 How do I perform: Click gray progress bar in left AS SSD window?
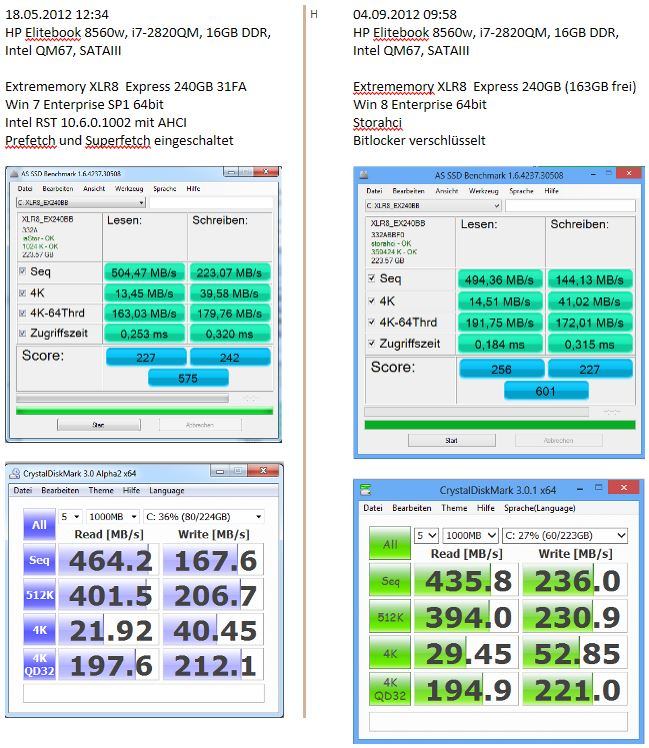tap(122, 398)
